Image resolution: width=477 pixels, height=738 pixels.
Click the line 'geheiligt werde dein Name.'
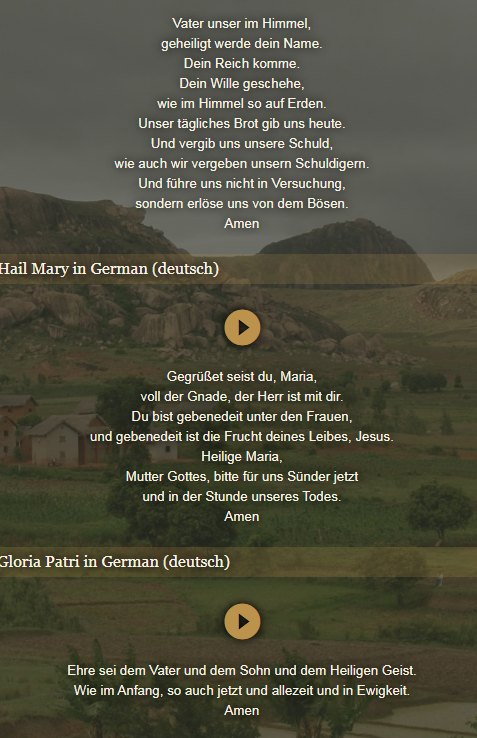(x=242, y=43)
